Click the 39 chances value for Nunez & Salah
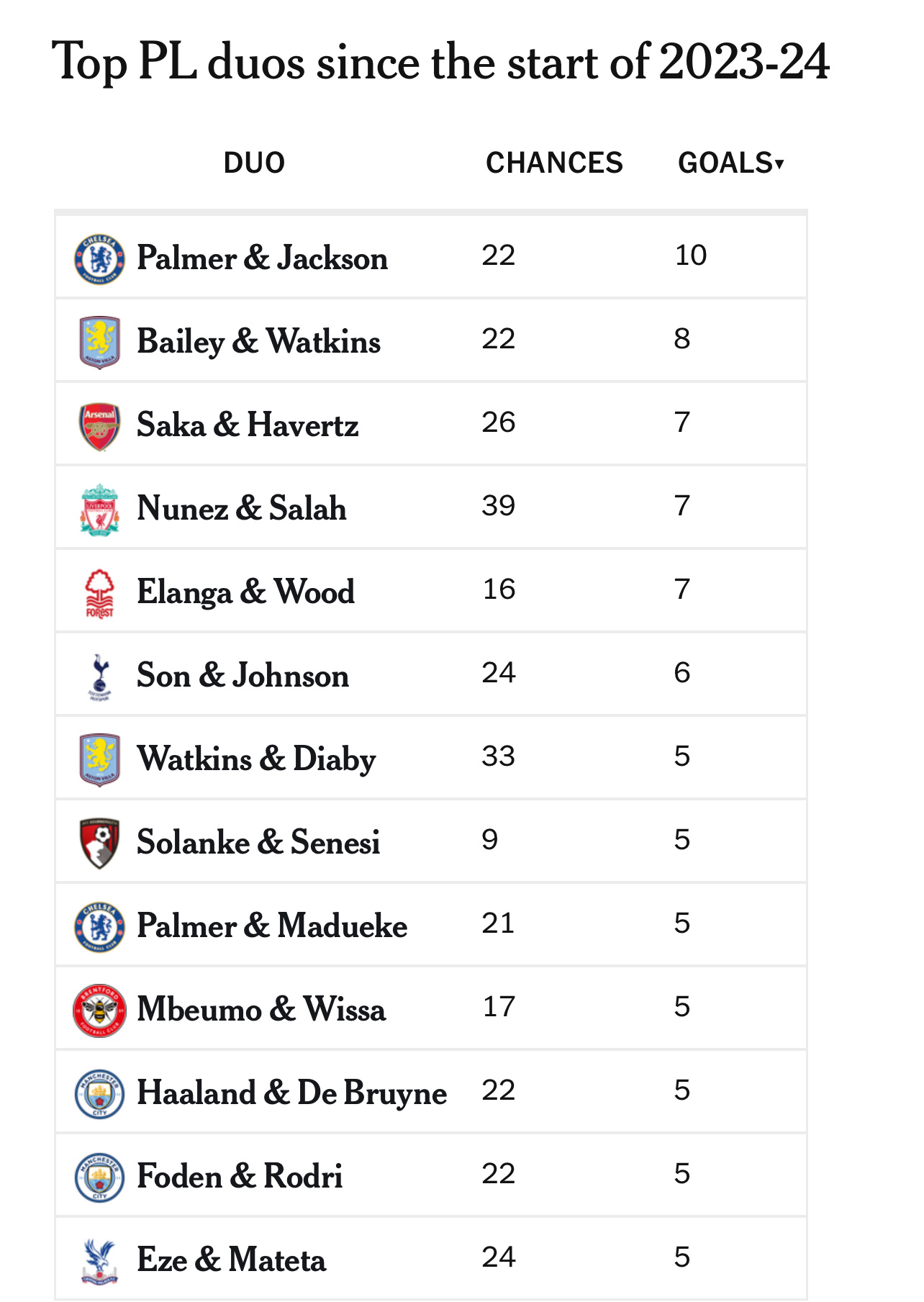Viewport: 924px width, 1302px height. point(499,506)
